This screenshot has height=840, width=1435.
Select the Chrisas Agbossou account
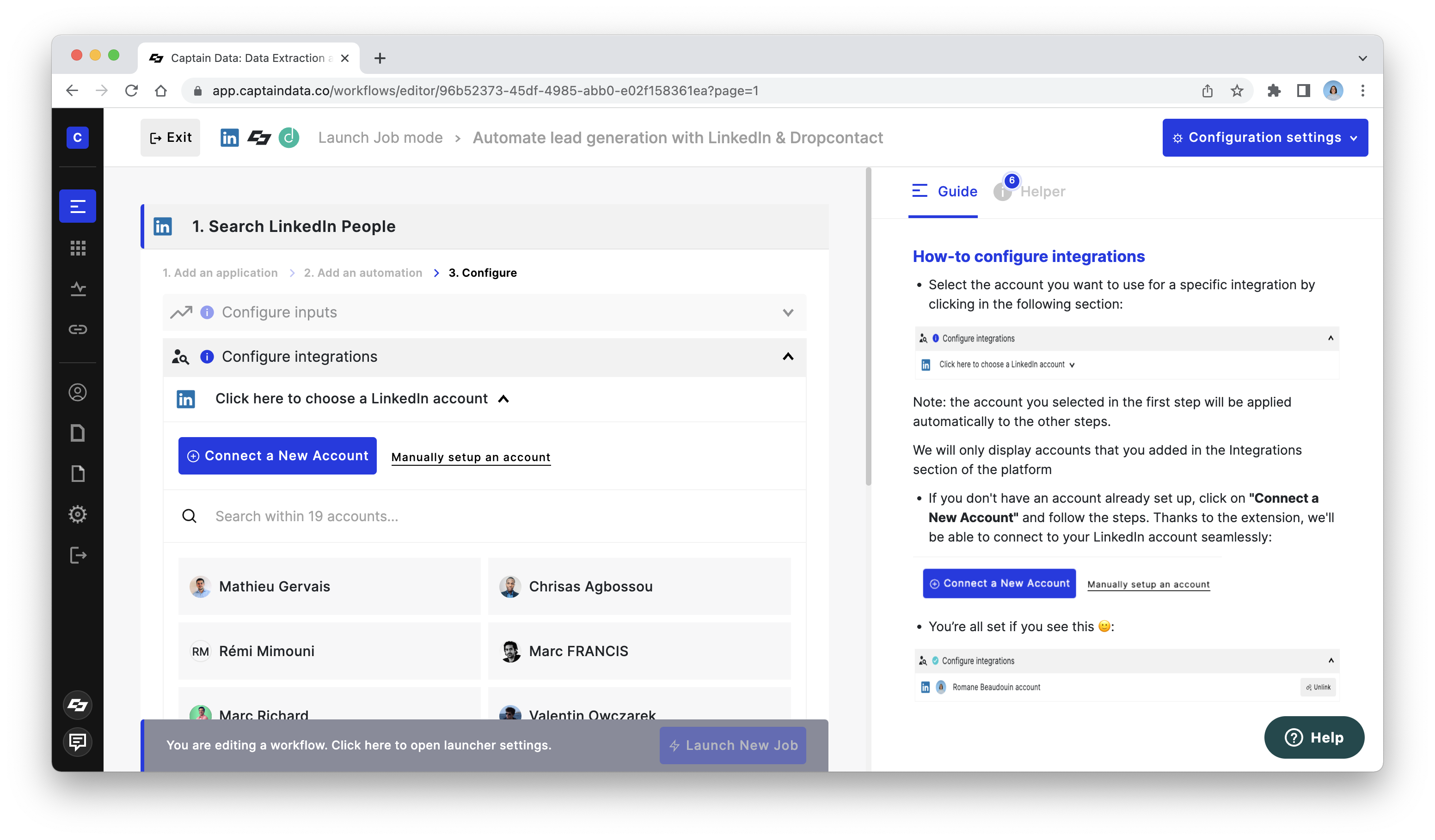[x=639, y=587]
